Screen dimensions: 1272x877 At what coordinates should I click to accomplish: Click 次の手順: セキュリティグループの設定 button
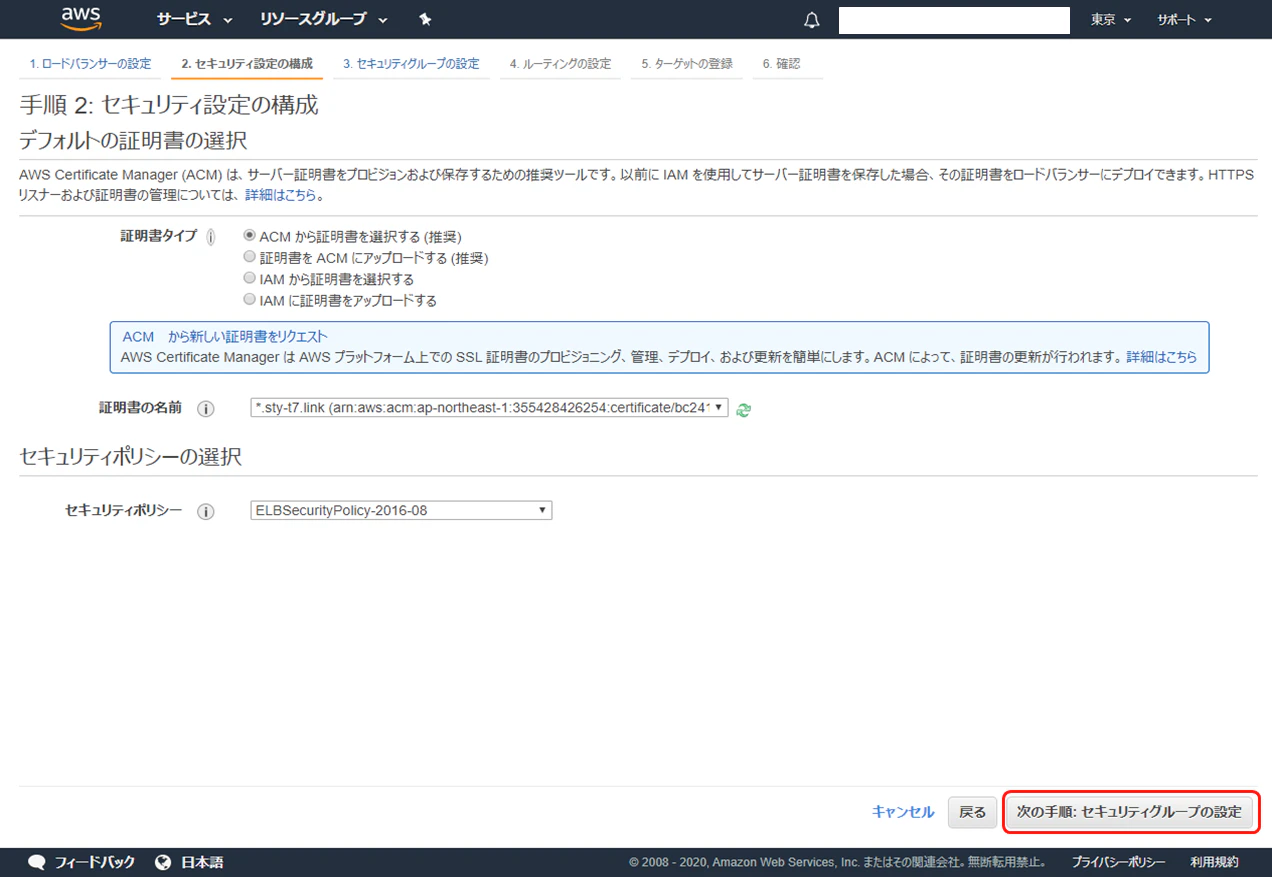(x=1129, y=812)
